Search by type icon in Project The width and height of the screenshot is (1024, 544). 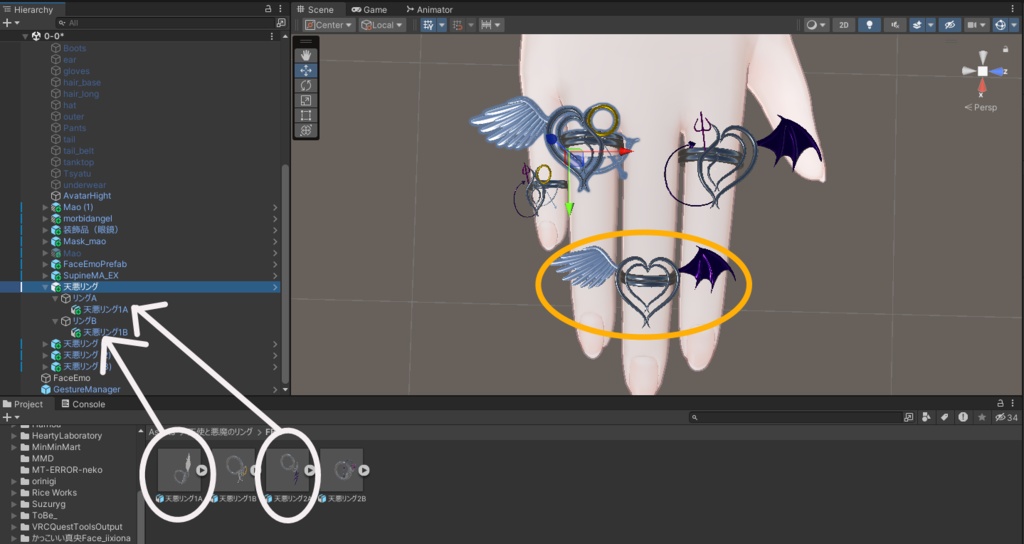tap(925, 417)
